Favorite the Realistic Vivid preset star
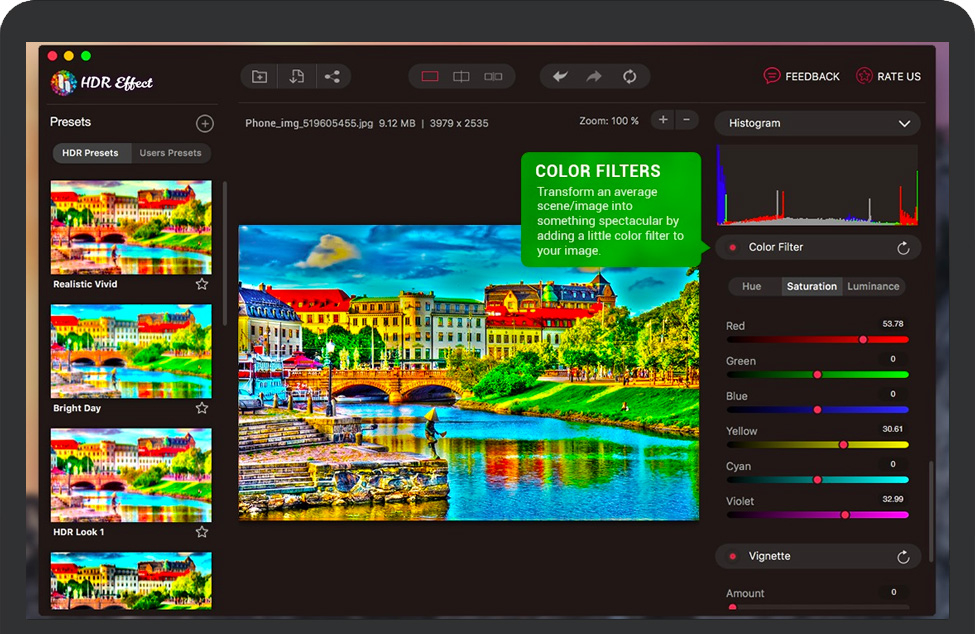This screenshot has height=634, width=975. [x=202, y=284]
